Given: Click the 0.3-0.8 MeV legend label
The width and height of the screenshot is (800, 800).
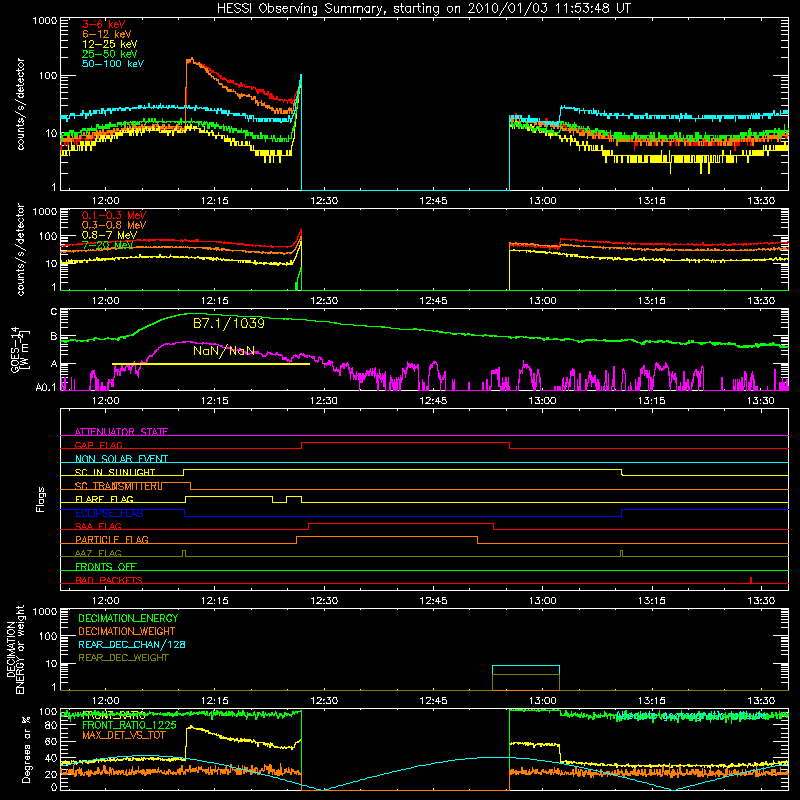Looking at the screenshot, I should tap(114, 225).
